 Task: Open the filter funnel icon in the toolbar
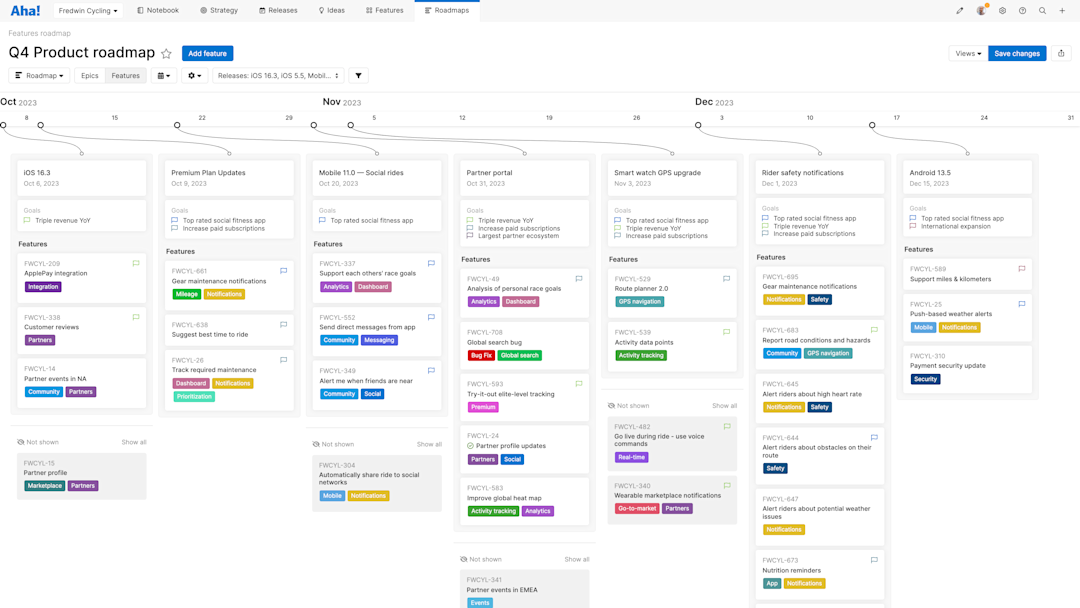358,75
